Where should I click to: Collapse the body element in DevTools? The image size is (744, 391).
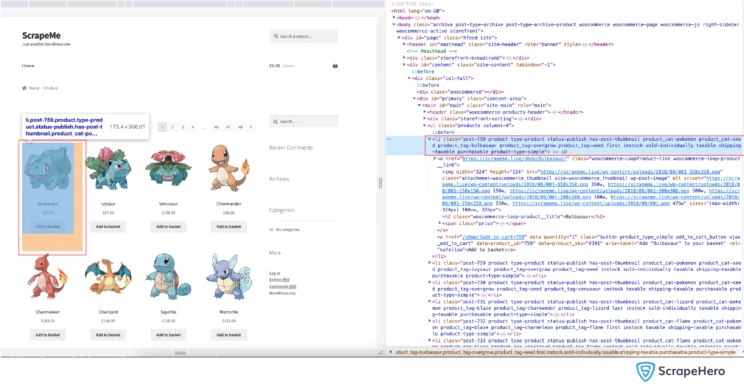[394, 25]
